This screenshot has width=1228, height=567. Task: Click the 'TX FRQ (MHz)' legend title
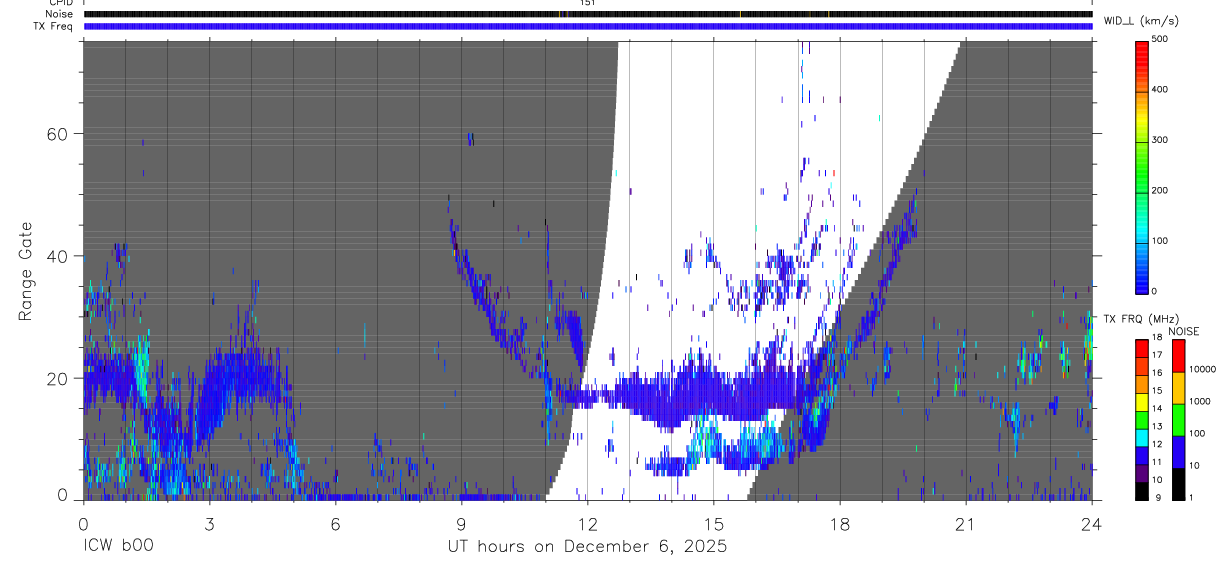point(1143,319)
